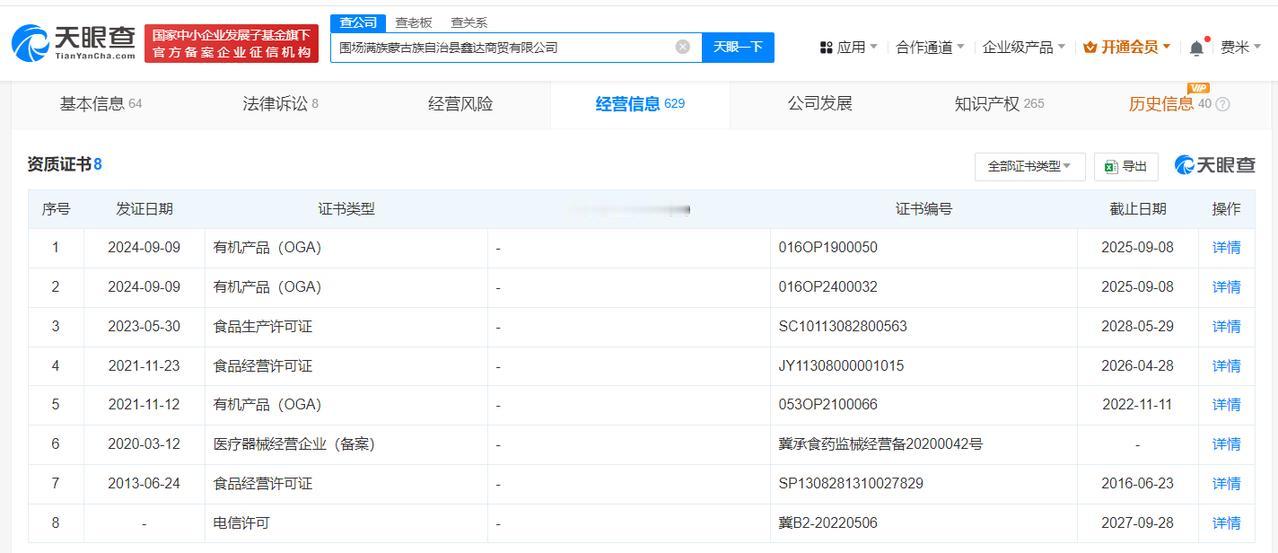Screen dimensions: 1278x553
Task: Click expiry date 2026-04-28
Action: 1137,366
